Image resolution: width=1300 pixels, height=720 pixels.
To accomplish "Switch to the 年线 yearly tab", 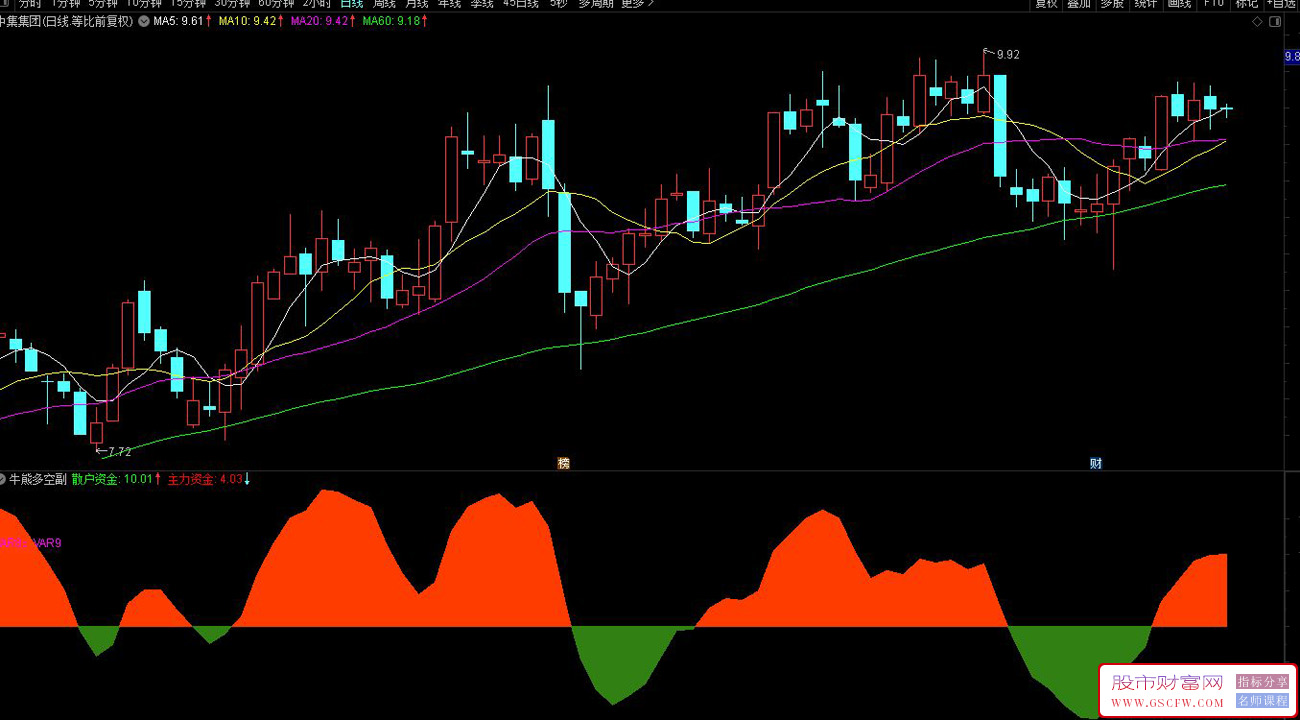I will [x=450, y=4].
